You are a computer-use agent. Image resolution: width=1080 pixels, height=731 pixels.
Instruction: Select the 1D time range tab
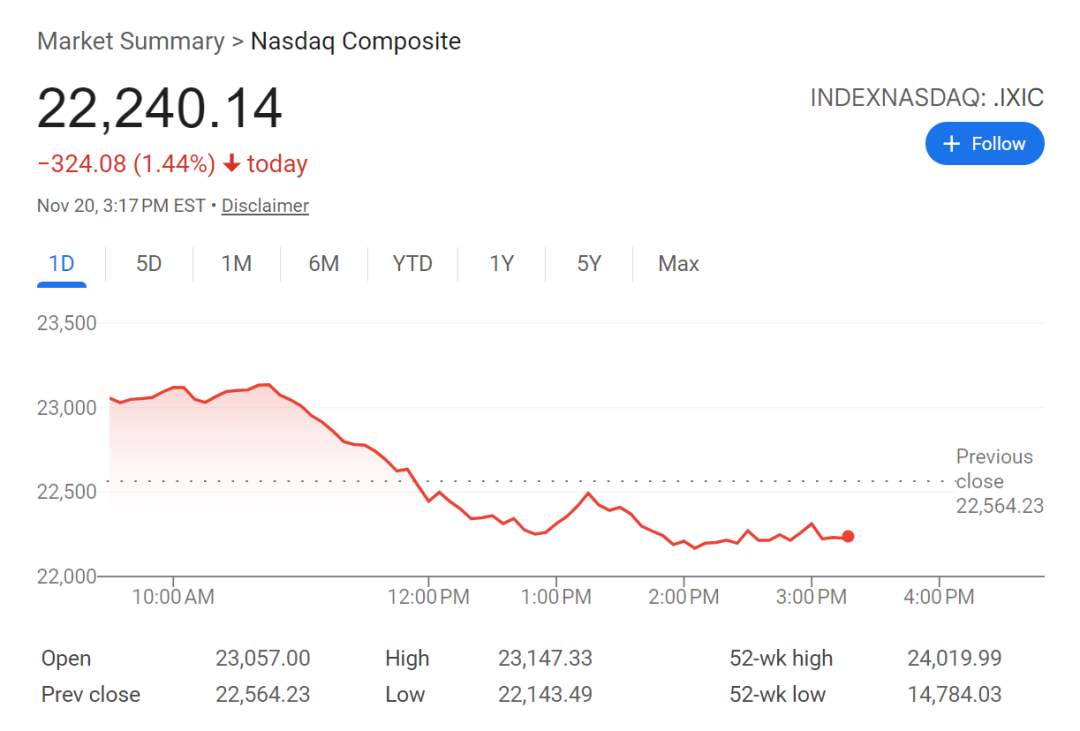click(62, 264)
